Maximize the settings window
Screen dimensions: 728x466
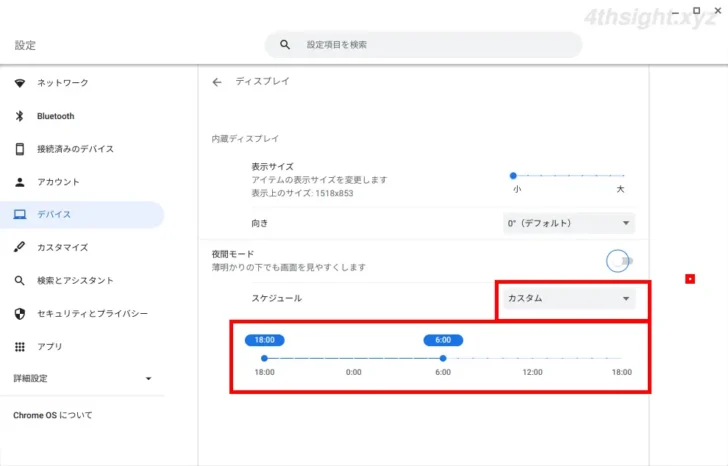point(696,10)
